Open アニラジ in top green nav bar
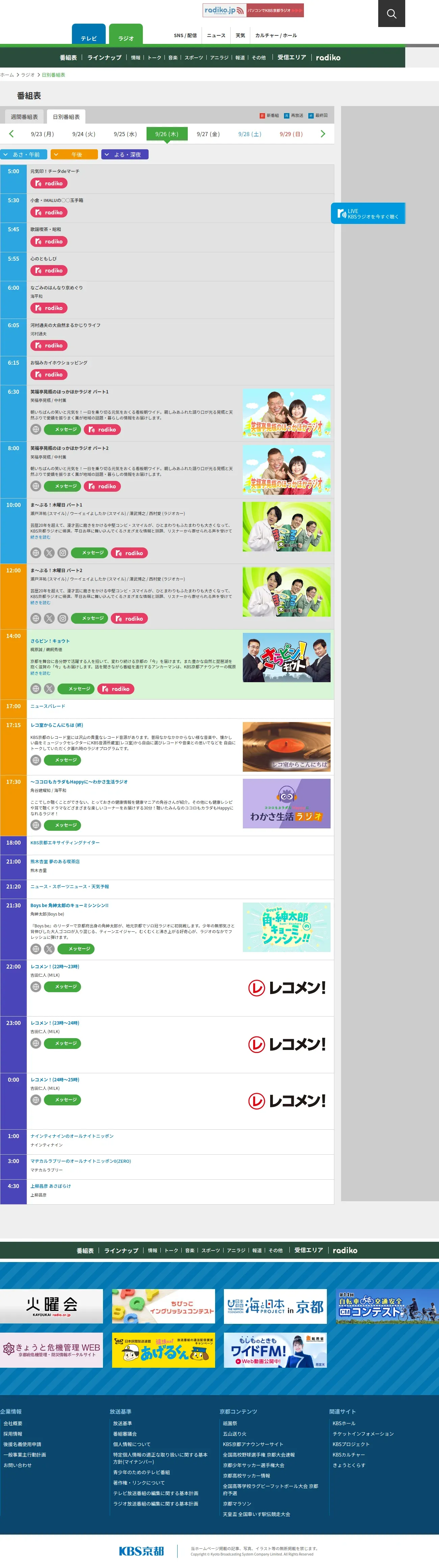The image size is (439, 1568). pyautogui.click(x=219, y=58)
